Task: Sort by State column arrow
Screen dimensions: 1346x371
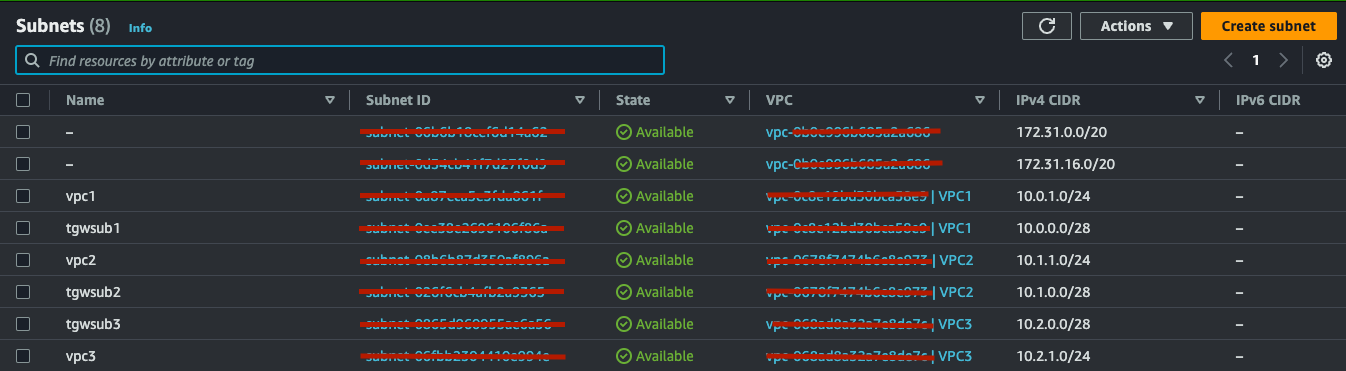Action: pos(730,100)
